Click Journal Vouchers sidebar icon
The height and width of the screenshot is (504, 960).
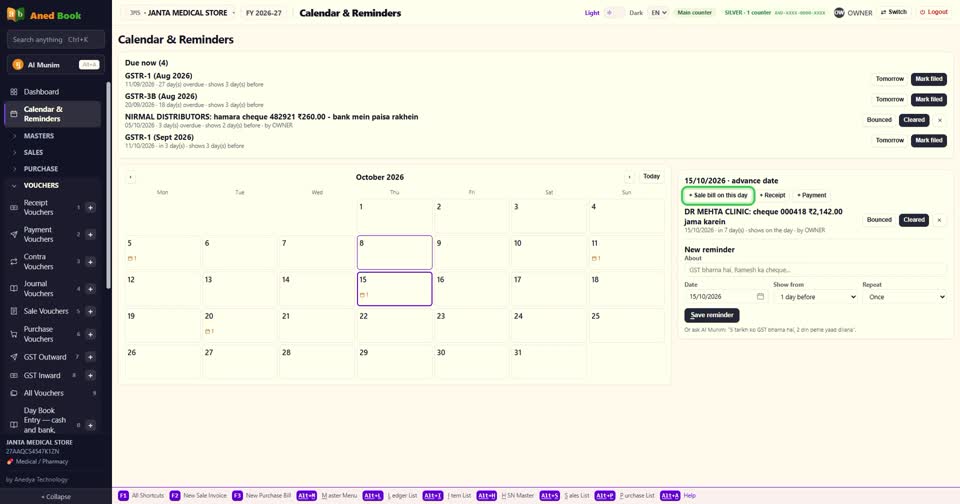tap(13, 288)
